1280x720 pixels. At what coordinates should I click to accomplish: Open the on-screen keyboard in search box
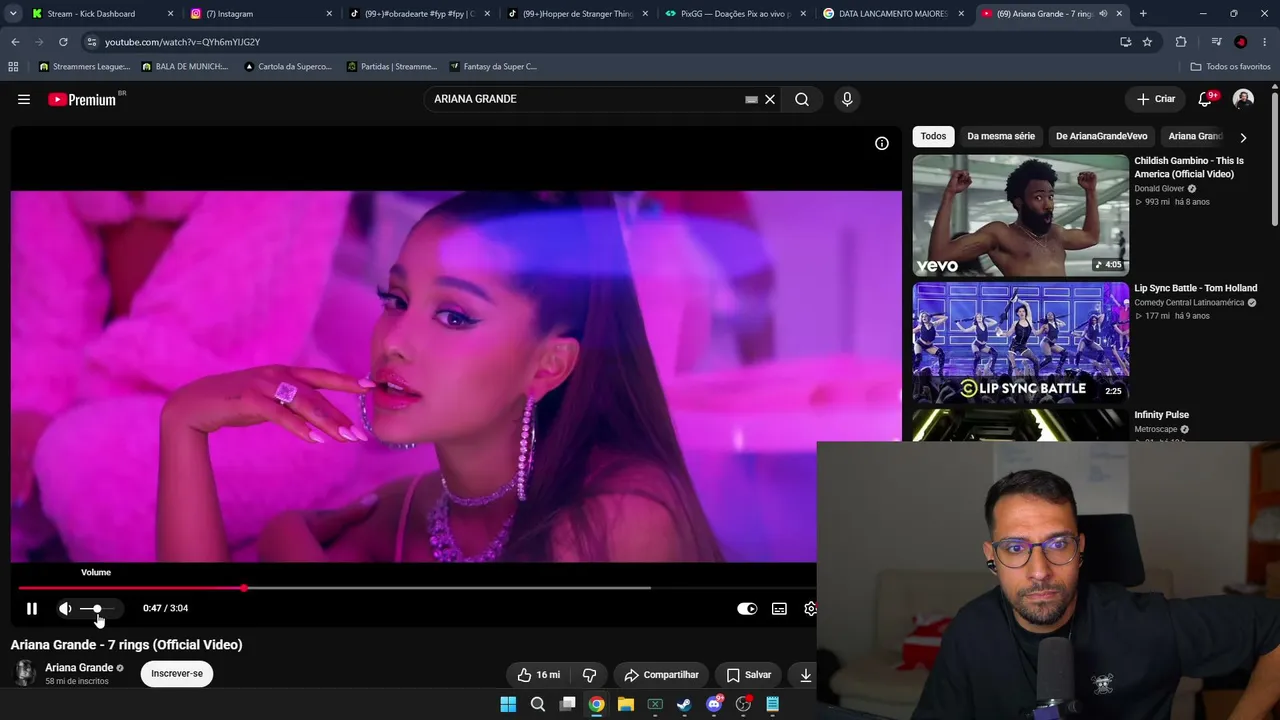[x=751, y=99]
